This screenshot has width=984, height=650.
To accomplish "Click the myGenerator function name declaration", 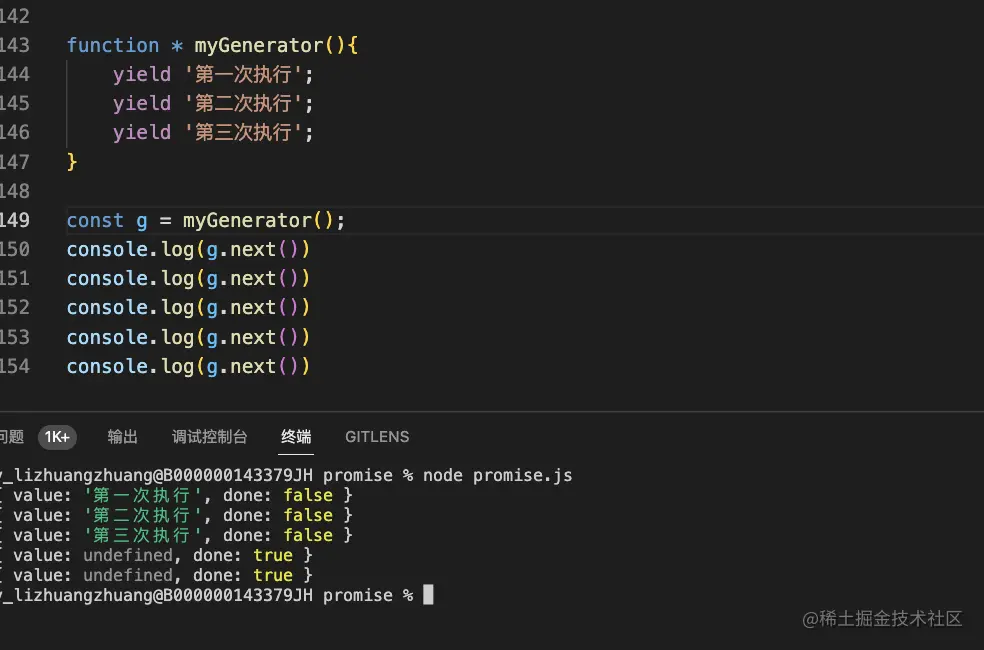I will click(x=259, y=45).
